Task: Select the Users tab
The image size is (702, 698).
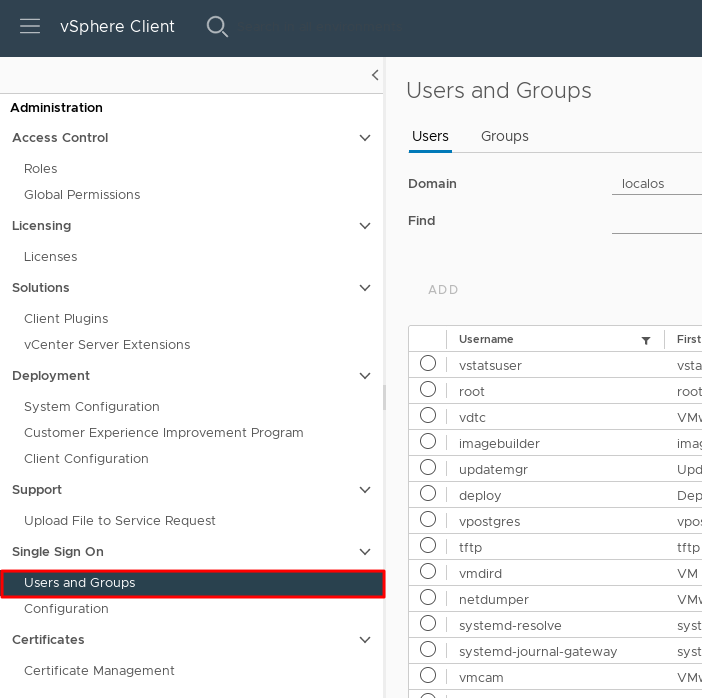Action: (430, 136)
